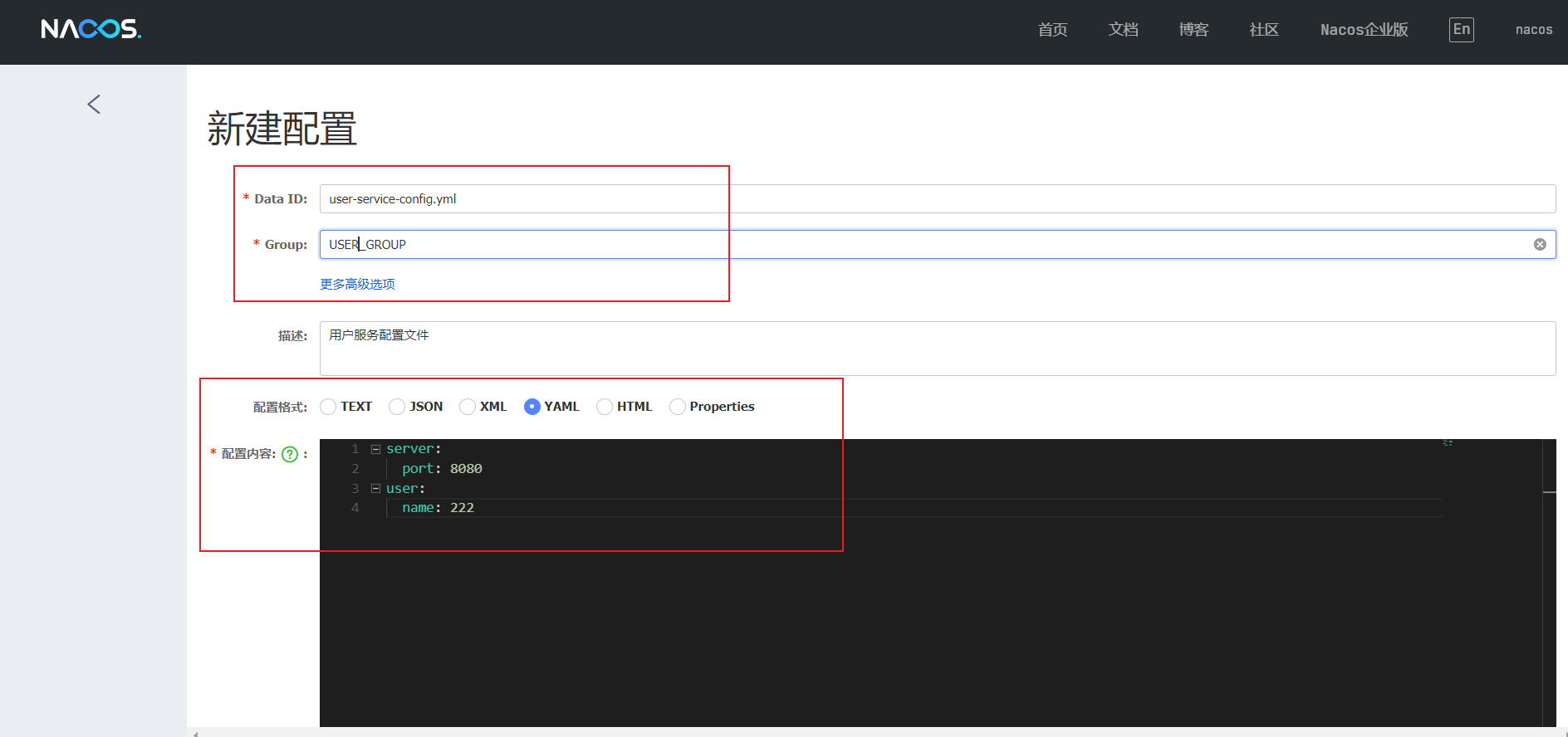The width and height of the screenshot is (1568, 737).
Task: Click the line 'name: 222' in the editor
Action: (x=438, y=508)
